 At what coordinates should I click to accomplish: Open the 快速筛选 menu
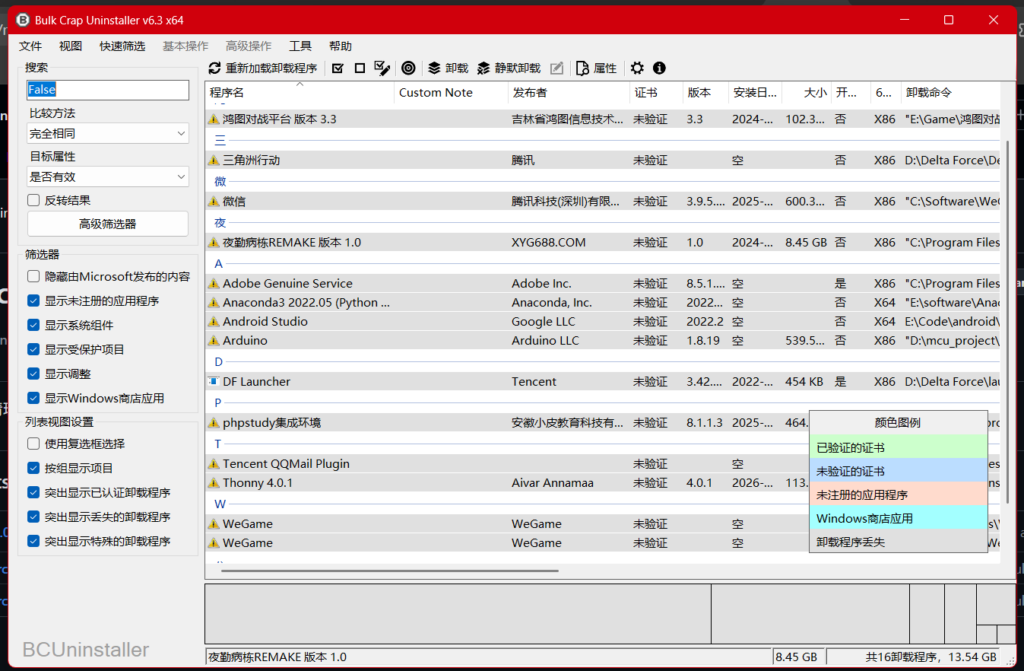tap(122, 46)
